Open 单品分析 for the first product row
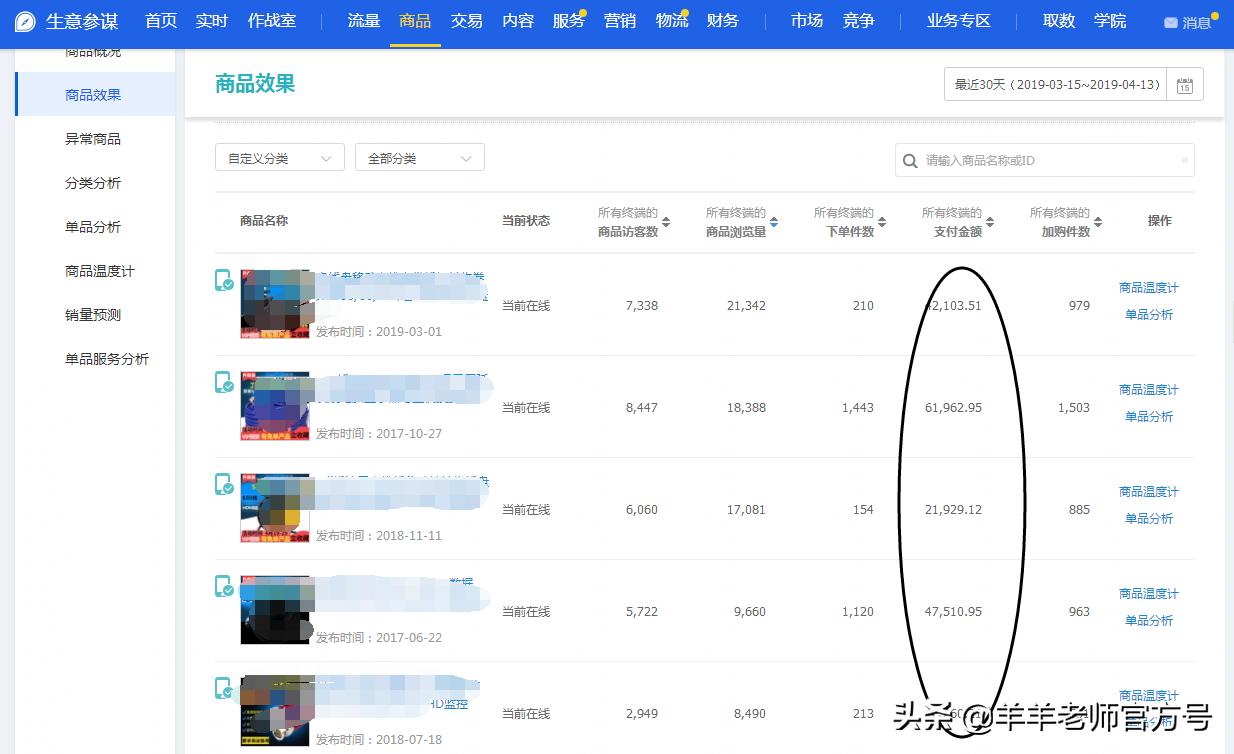This screenshot has width=1234, height=754. (x=1147, y=314)
